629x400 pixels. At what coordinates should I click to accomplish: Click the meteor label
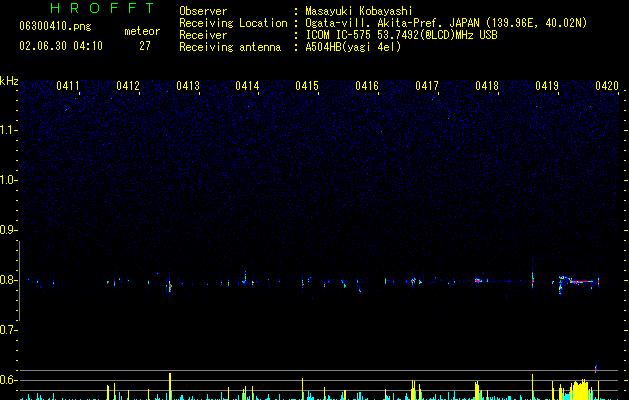[x=142, y=31]
